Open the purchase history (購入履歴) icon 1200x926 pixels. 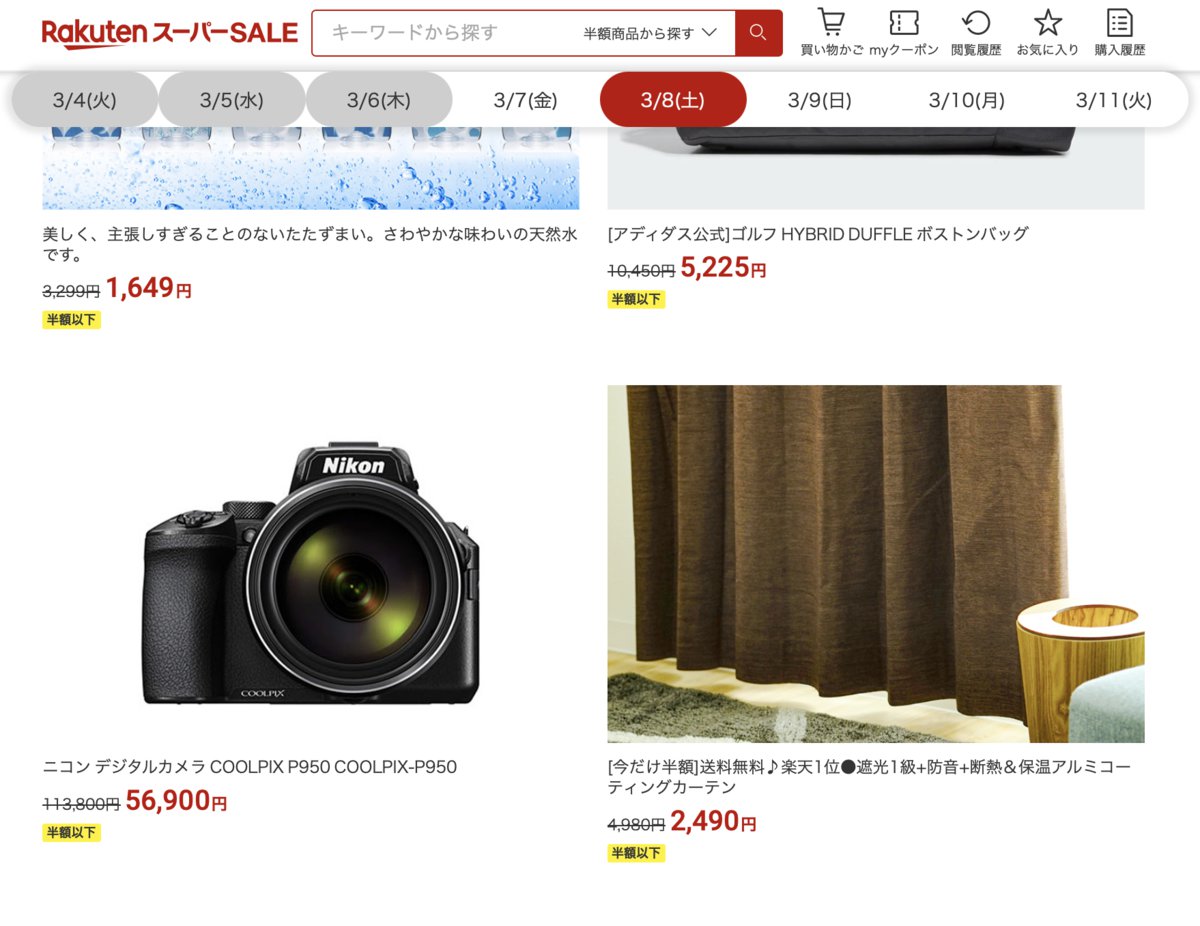coord(1119,32)
